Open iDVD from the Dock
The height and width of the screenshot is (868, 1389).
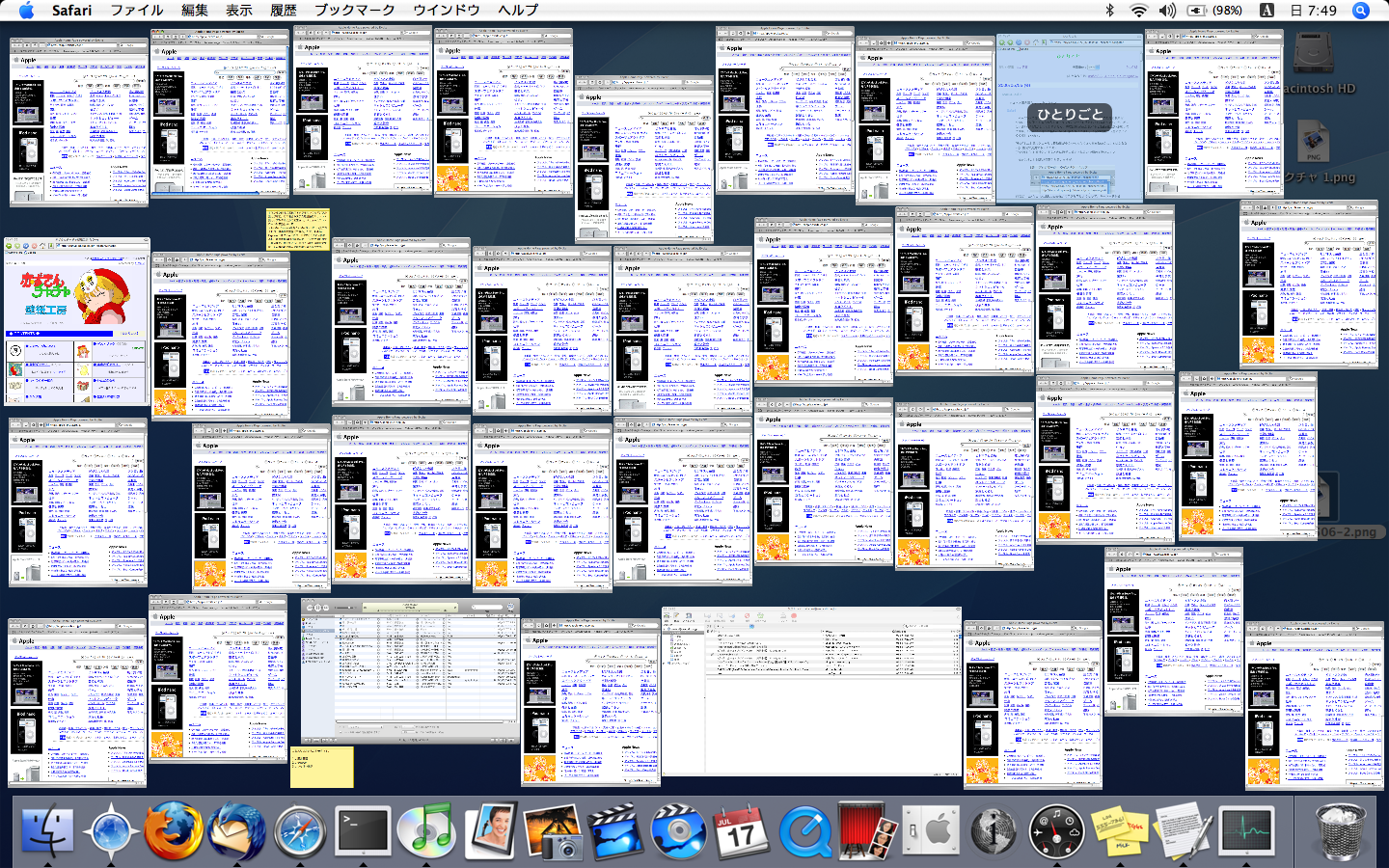click(678, 829)
